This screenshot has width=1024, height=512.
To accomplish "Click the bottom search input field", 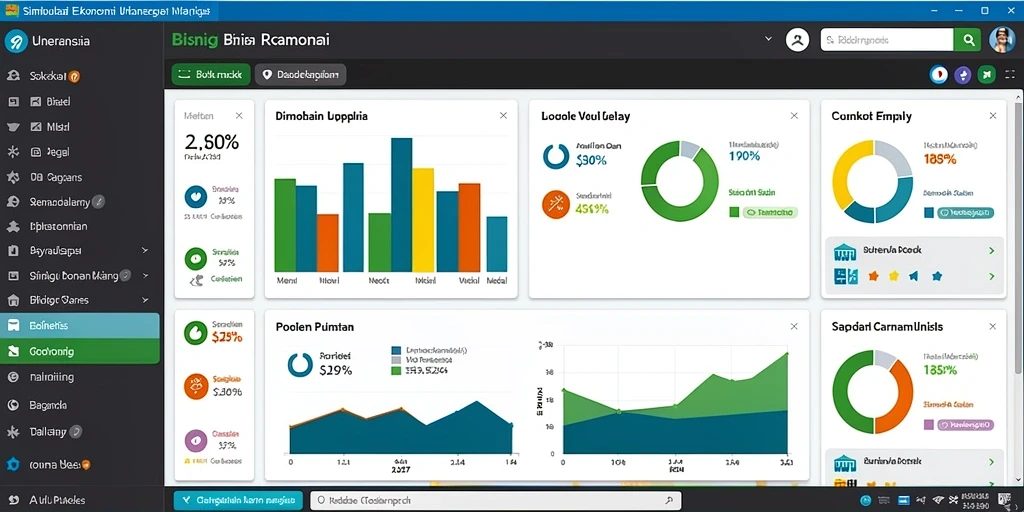I will click(496, 501).
